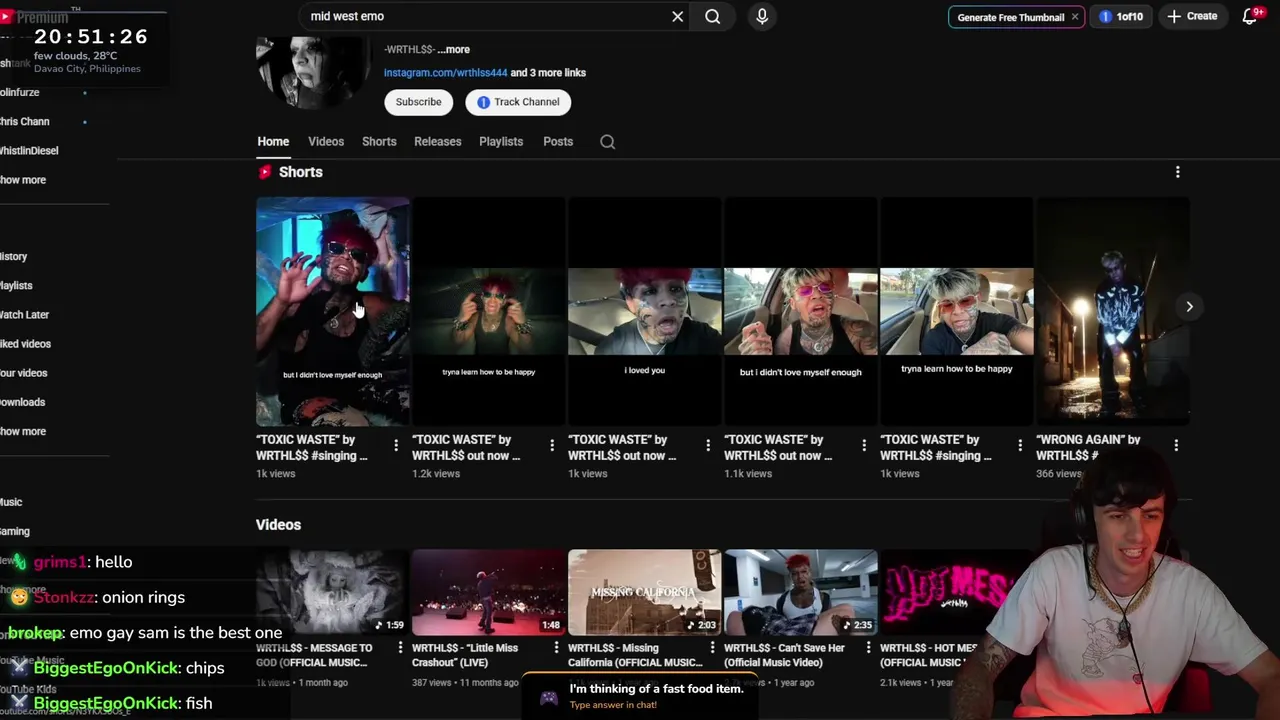This screenshot has width=1280, height=720.
Task: Open the MESSAGE TO GOD video thumbnail
Action: (333, 592)
